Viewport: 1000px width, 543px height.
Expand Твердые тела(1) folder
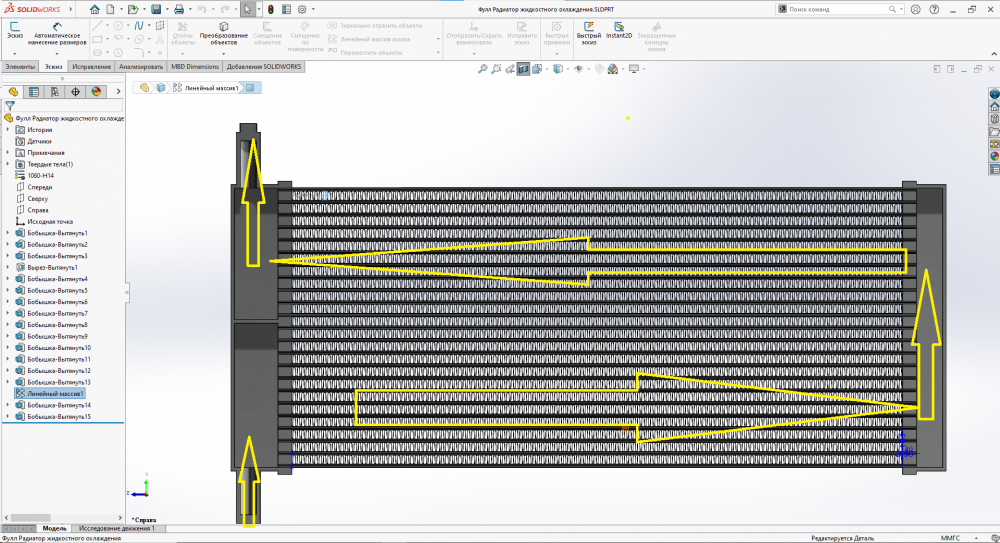point(8,164)
